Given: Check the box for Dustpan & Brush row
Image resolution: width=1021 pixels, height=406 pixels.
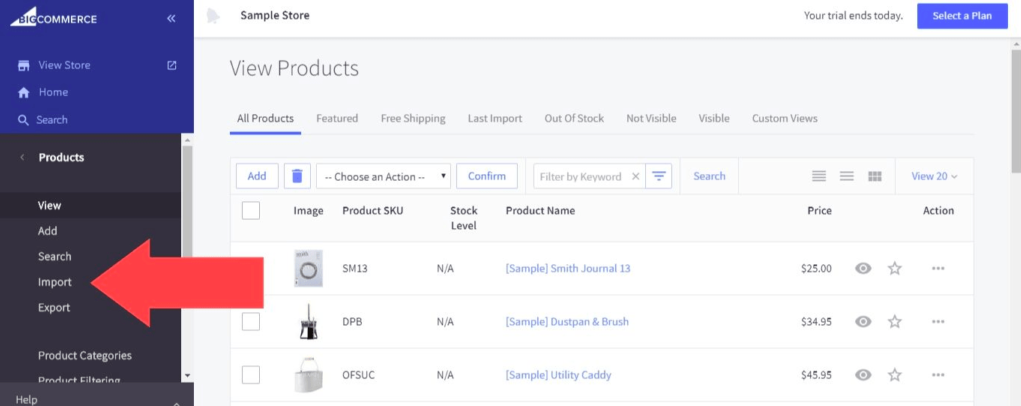Looking at the screenshot, I should point(251,322).
